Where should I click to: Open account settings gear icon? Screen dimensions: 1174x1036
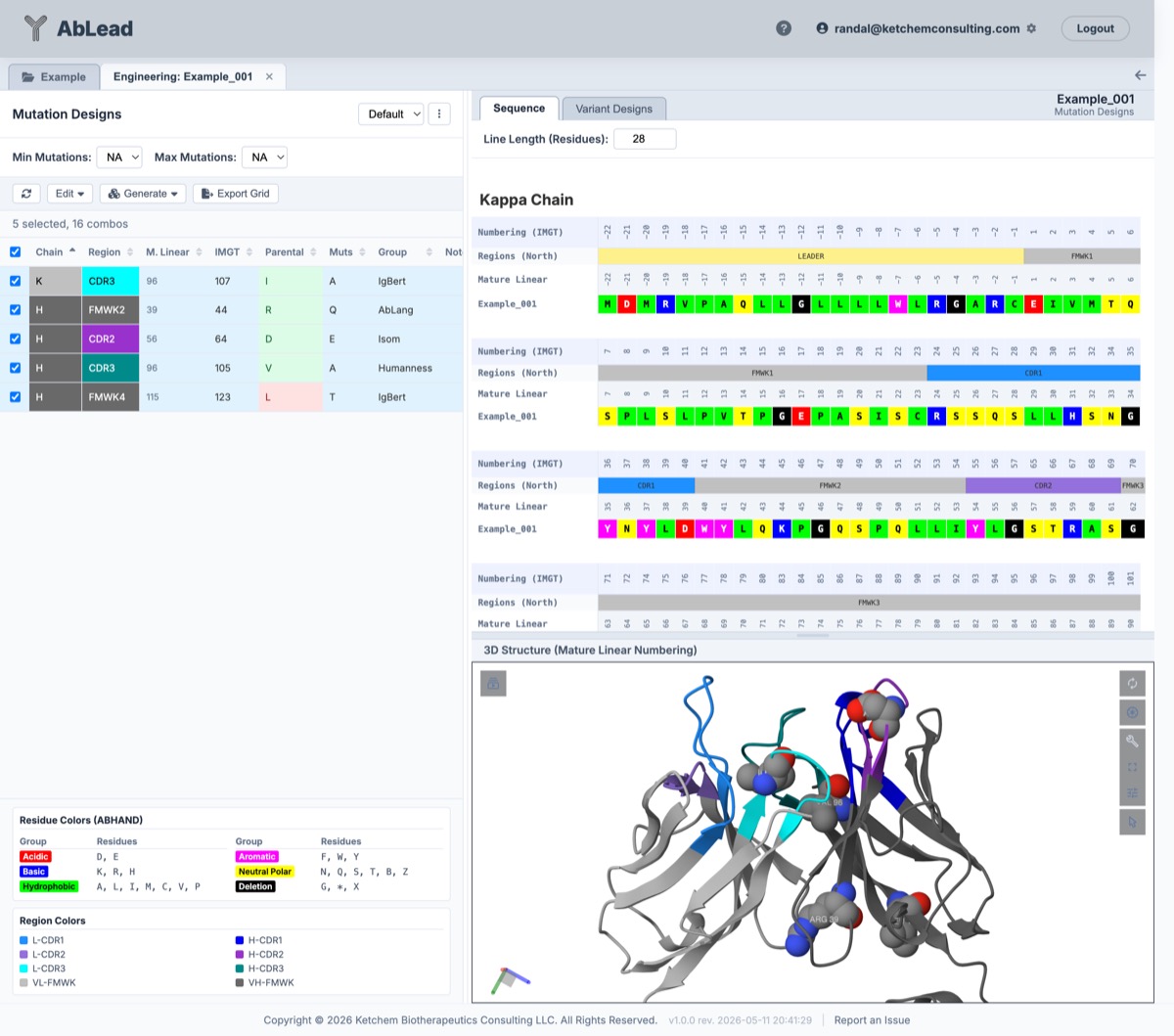pos(1031,28)
